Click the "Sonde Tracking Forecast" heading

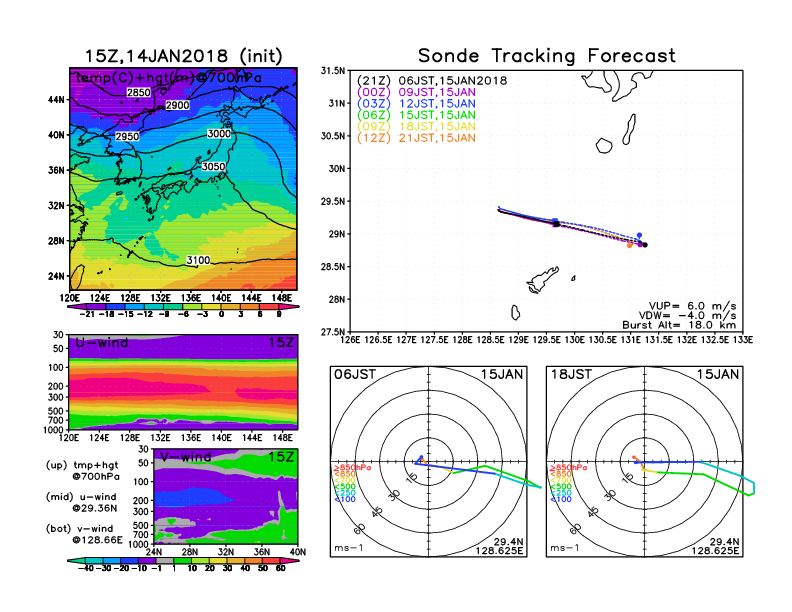click(547, 56)
